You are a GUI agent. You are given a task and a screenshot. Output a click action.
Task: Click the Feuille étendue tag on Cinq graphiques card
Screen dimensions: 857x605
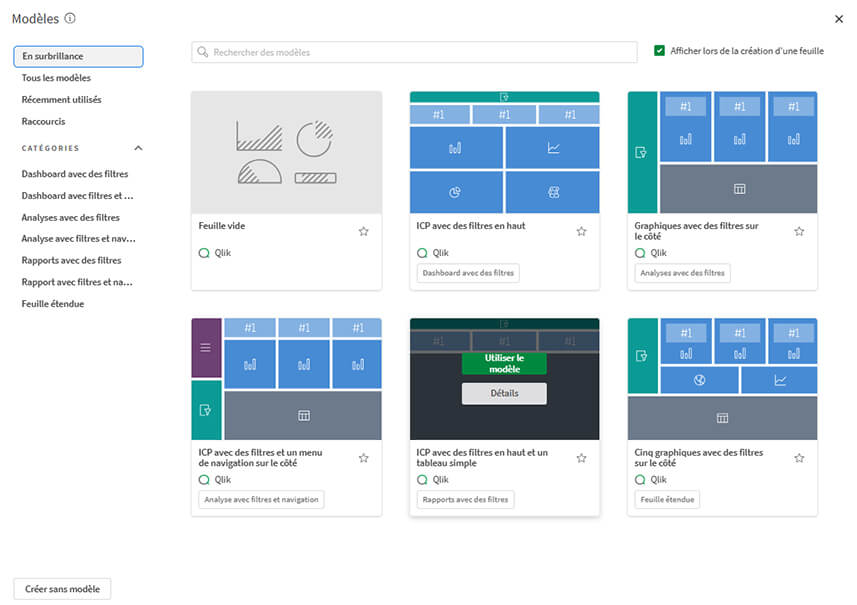click(666, 499)
